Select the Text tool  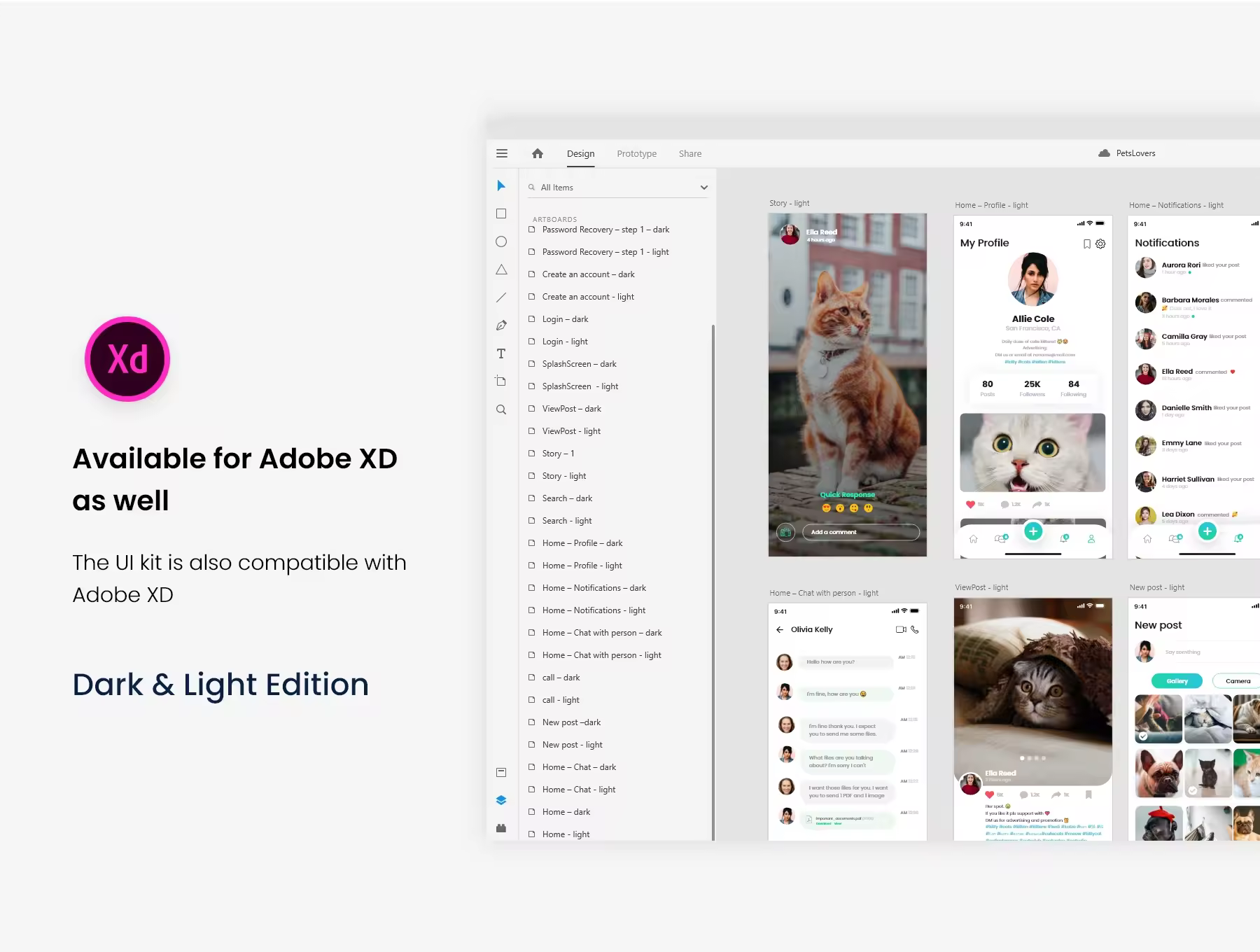tap(501, 353)
